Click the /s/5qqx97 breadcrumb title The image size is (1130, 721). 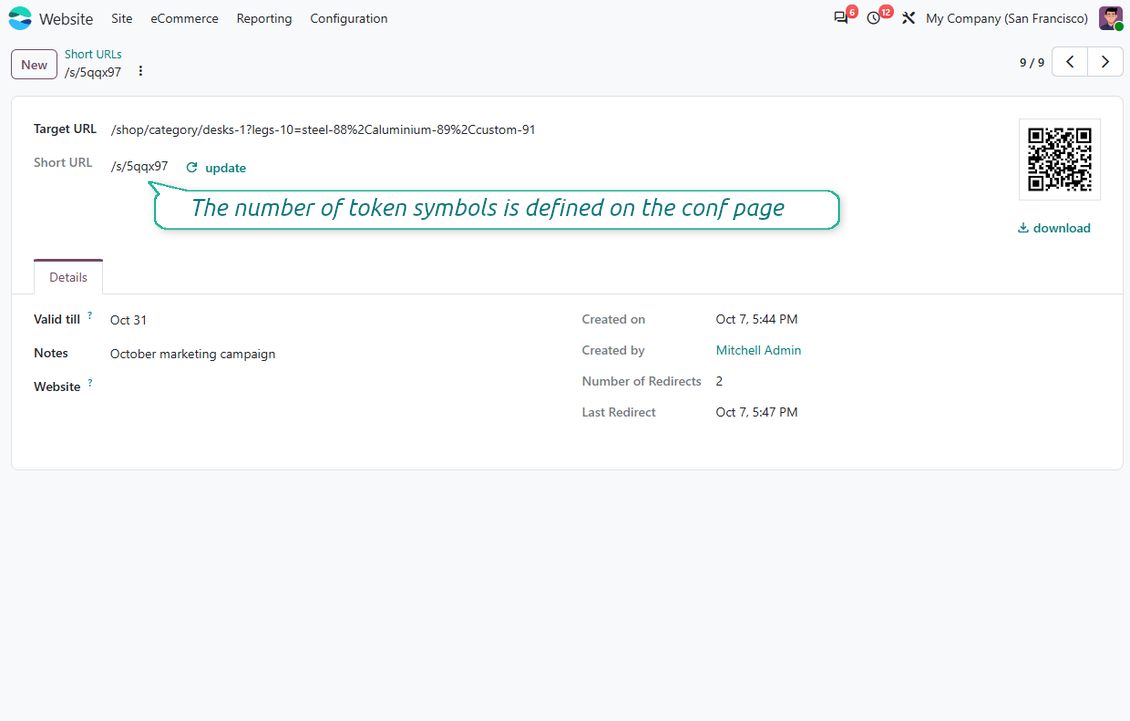tap(93, 72)
